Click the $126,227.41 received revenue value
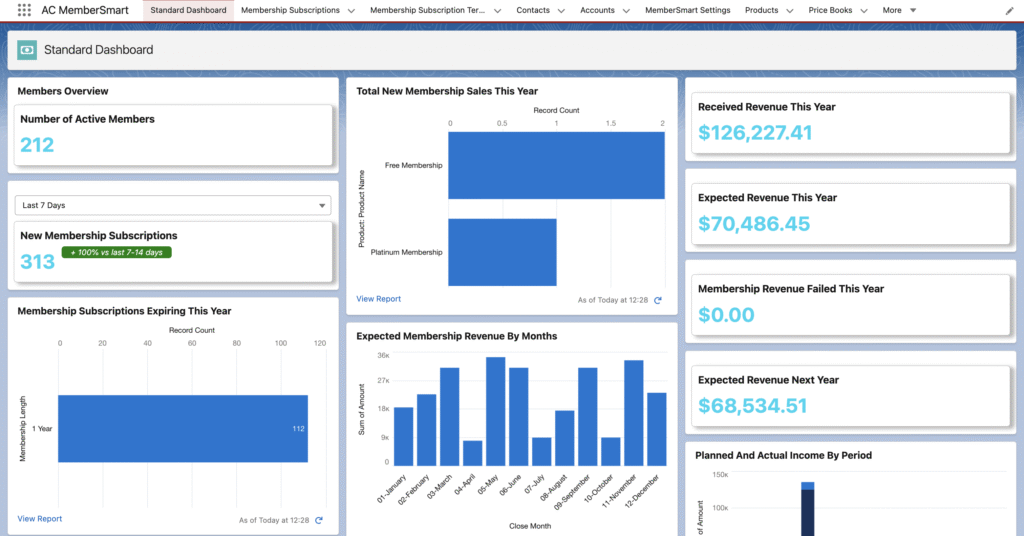This screenshot has height=536, width=1024. click(x=755, y=133)
